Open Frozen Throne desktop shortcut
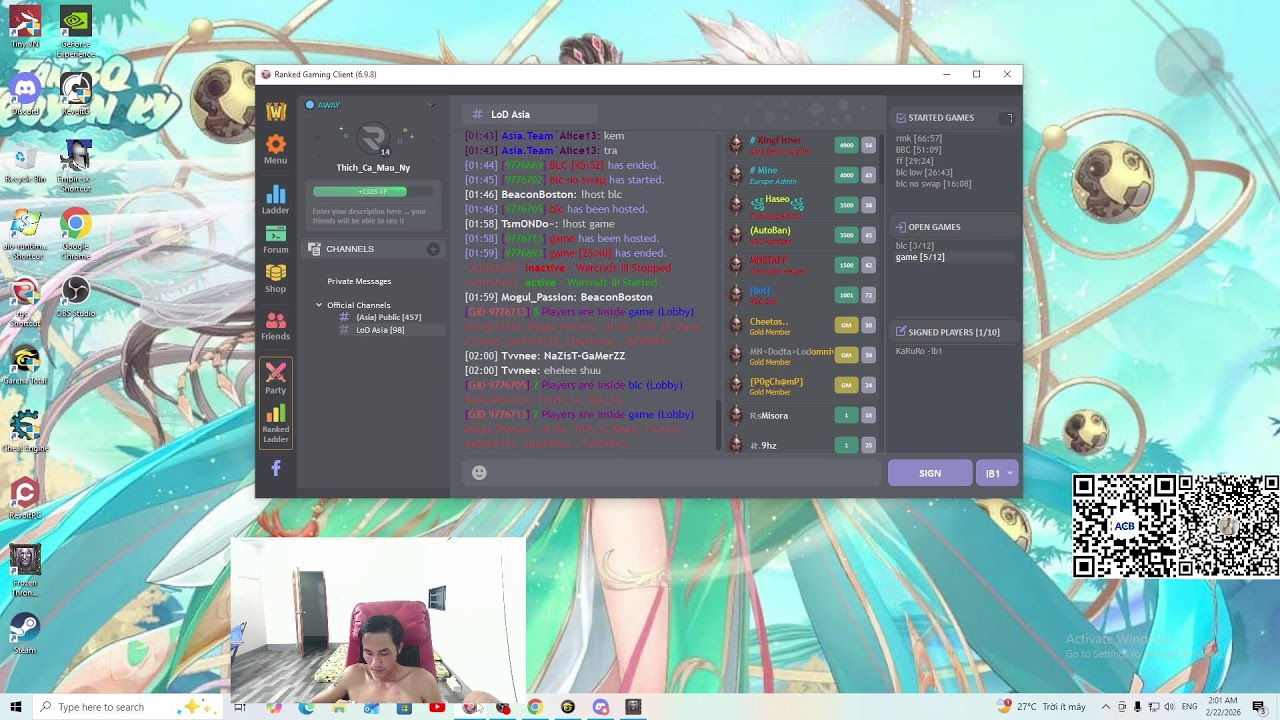Viewport: 1280px width, 720px height. (x=25, y=571)
